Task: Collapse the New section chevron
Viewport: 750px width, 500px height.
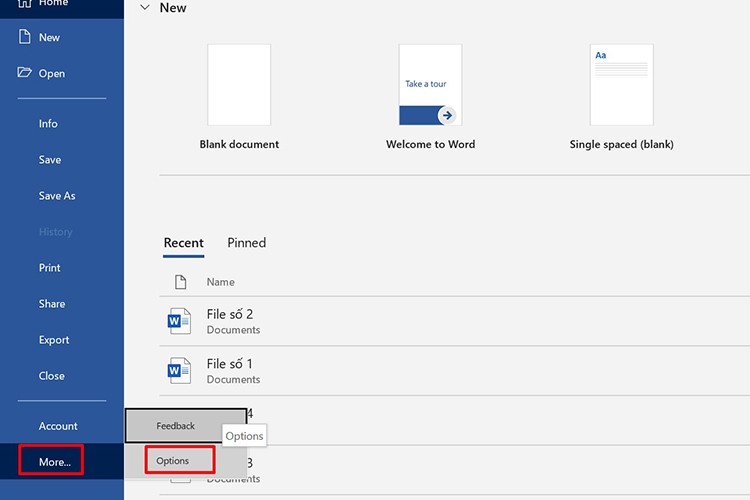Action: click(x=145, y=7)
